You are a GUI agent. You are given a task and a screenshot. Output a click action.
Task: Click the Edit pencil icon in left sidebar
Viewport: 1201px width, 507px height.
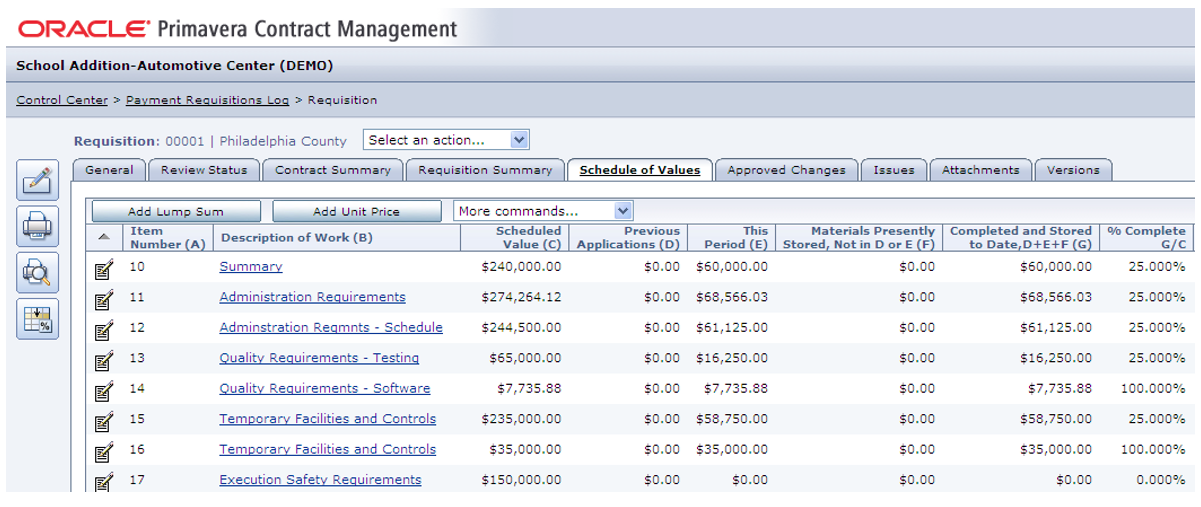pos(37,180)
